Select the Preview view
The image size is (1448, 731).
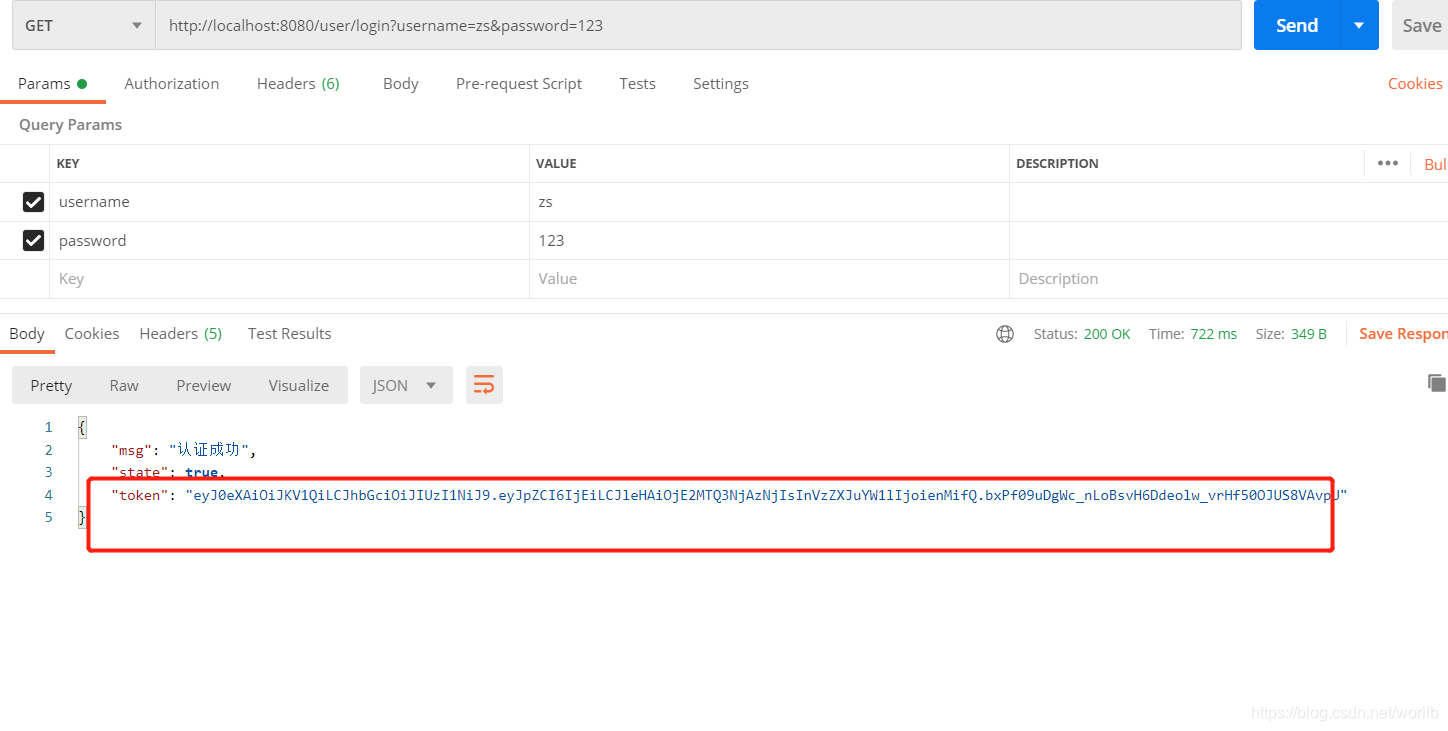(x=203, y=385)
